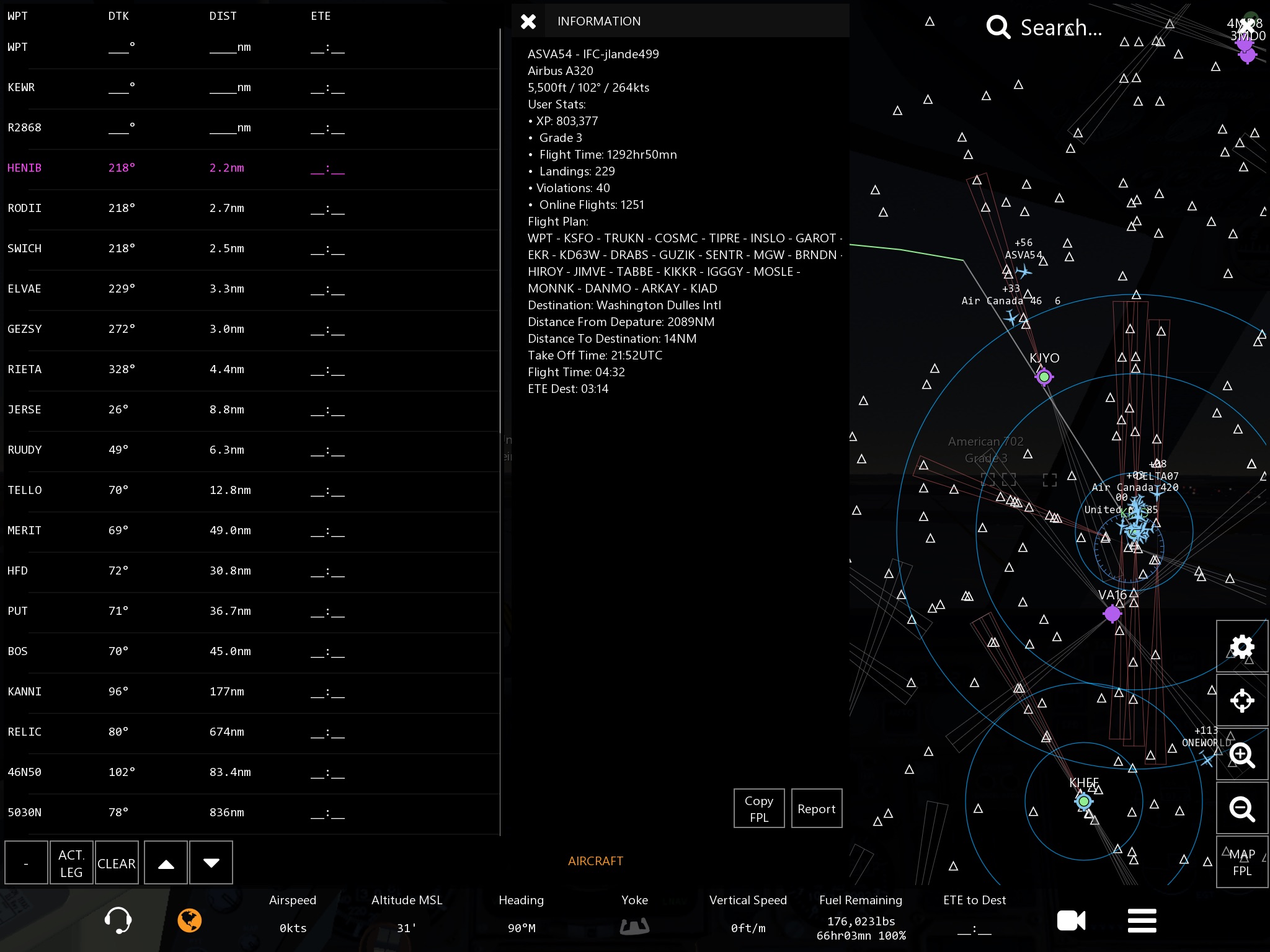Clear the flight plan
The width and height of the screenshot is (1270, 952).
point(116,863)
